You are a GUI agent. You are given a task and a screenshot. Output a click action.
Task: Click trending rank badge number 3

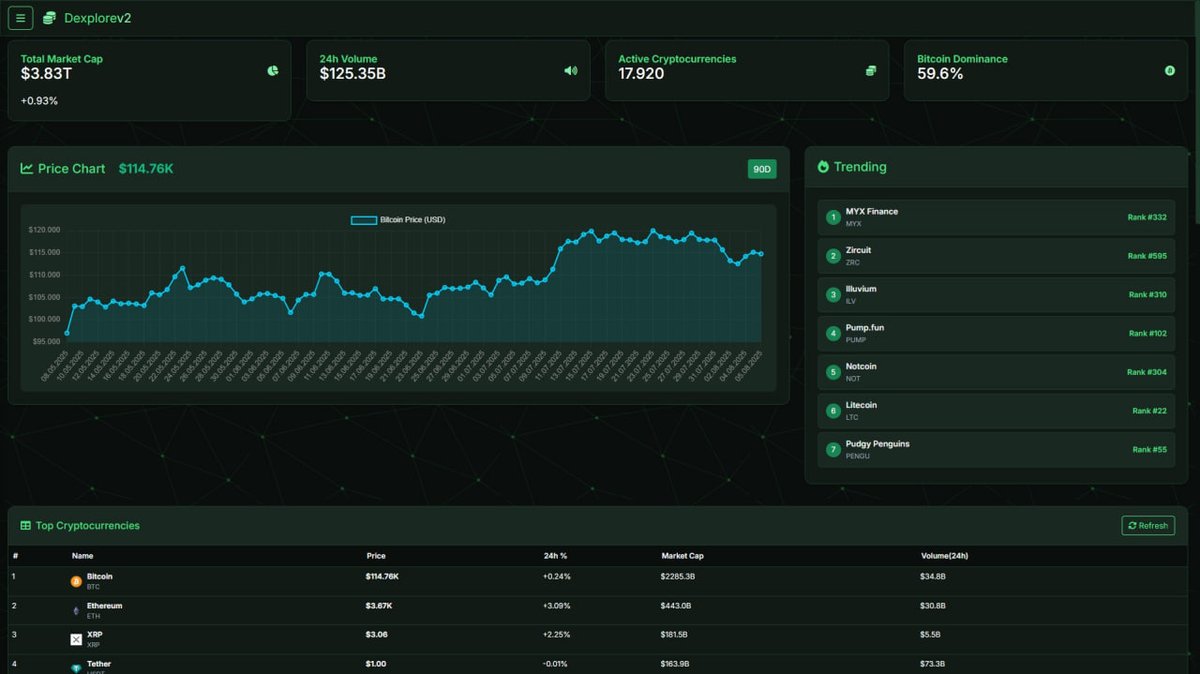833,295
